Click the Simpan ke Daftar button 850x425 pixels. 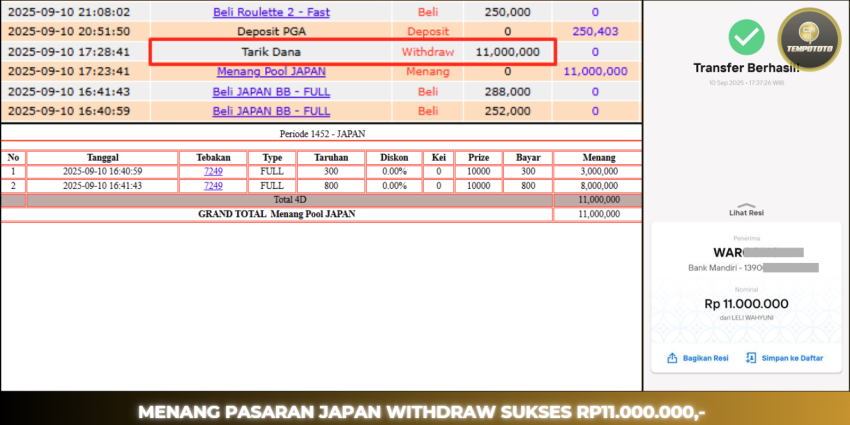click(x=784, y=358)
